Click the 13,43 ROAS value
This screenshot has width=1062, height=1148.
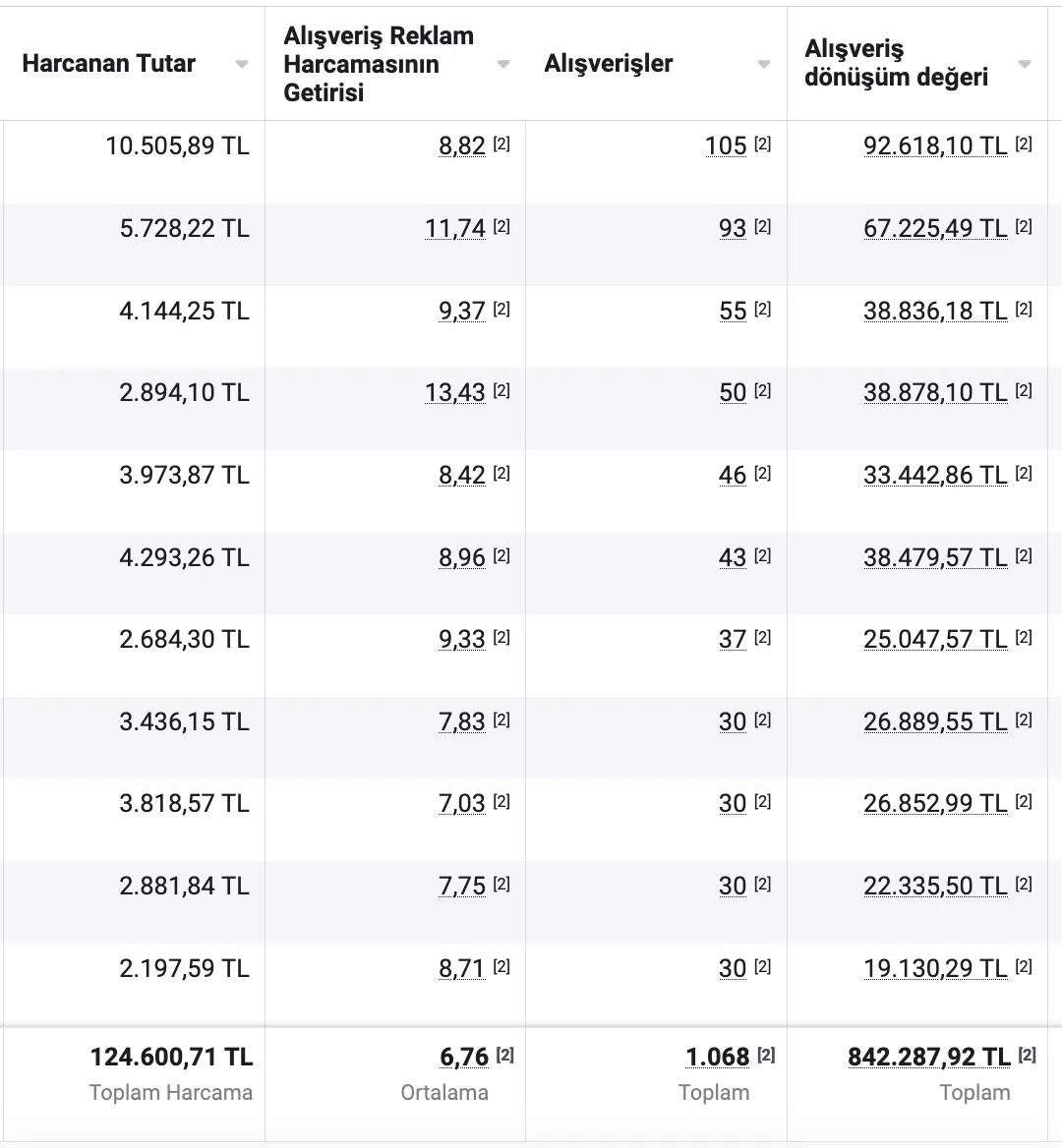tap(455, 392)
